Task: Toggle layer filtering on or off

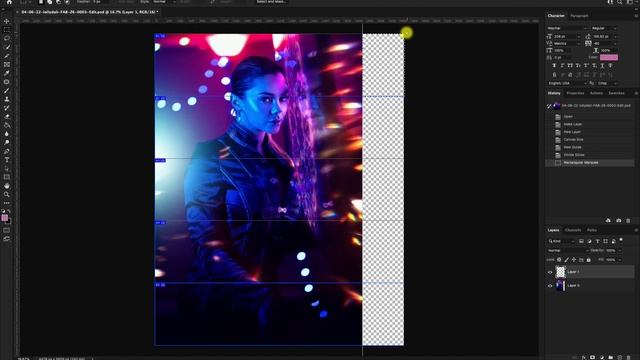Action: [x=621, y=240]
